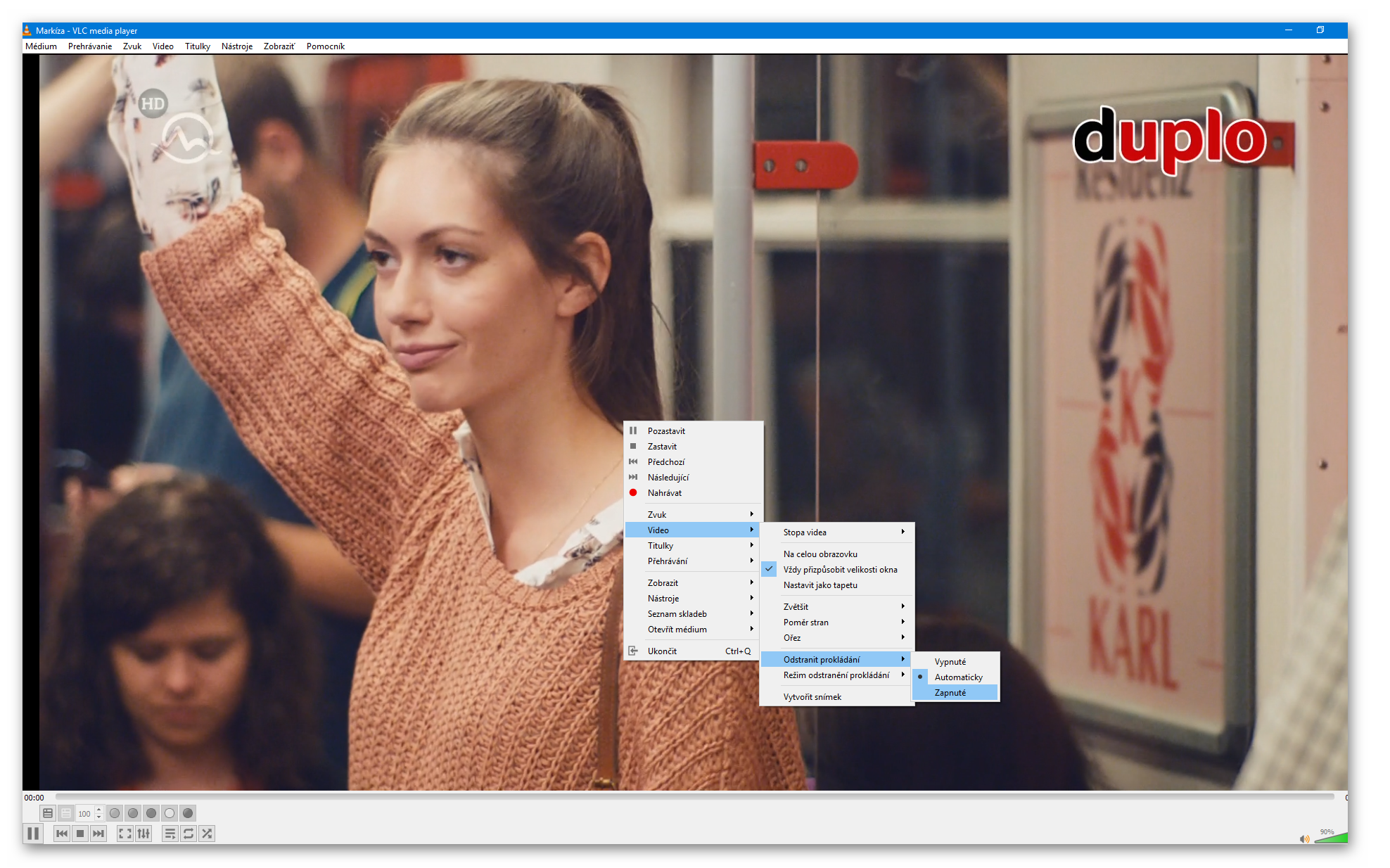Go to previous media button
The image size is (1390, 868).
pyautogui.click(x=62, y=834)
